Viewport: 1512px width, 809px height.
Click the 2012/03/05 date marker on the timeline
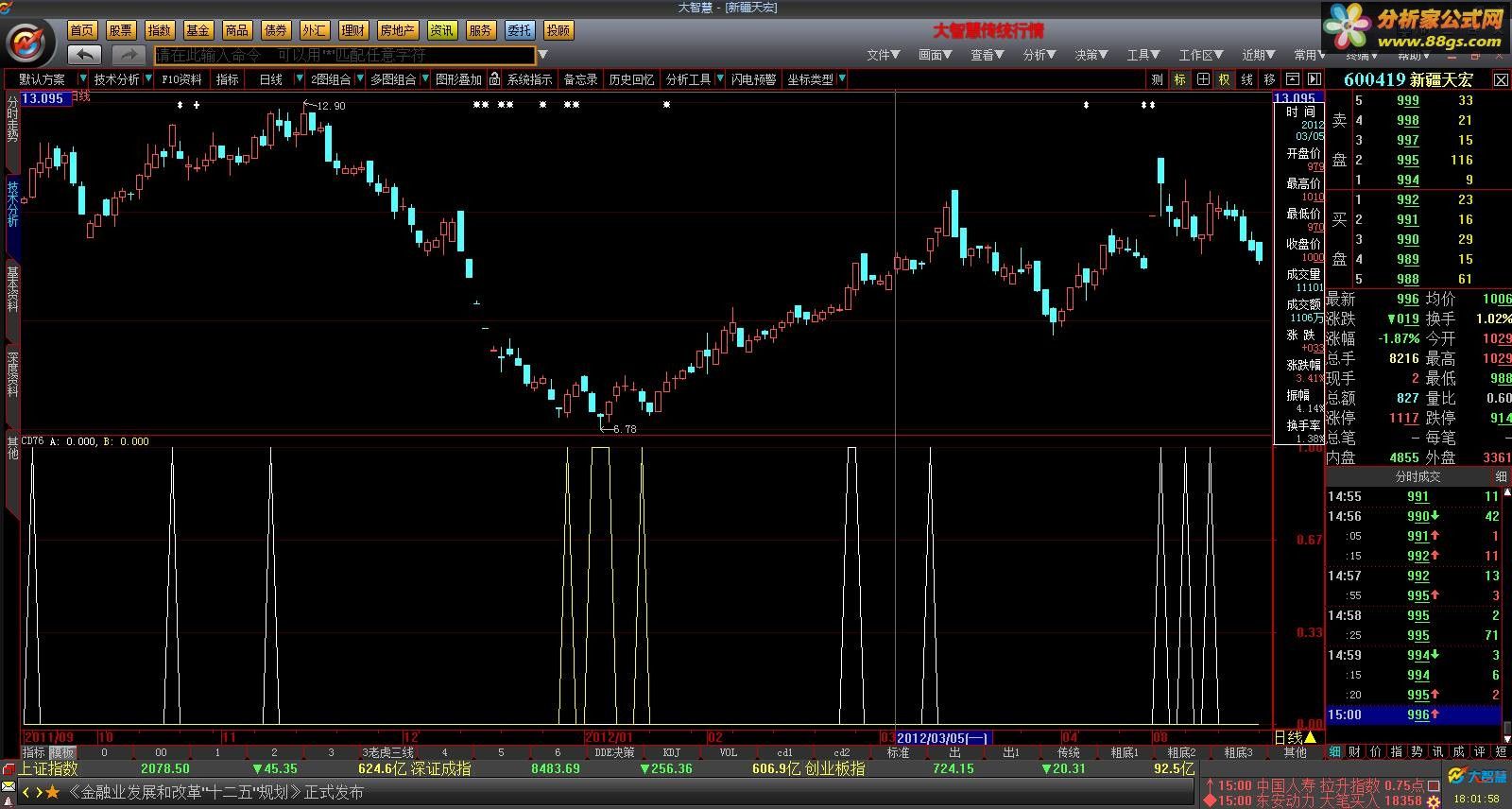942,737
